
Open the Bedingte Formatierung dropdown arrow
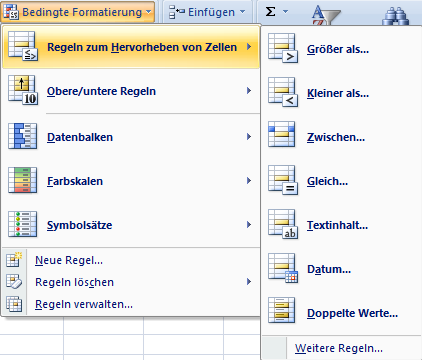click(148, 12)
